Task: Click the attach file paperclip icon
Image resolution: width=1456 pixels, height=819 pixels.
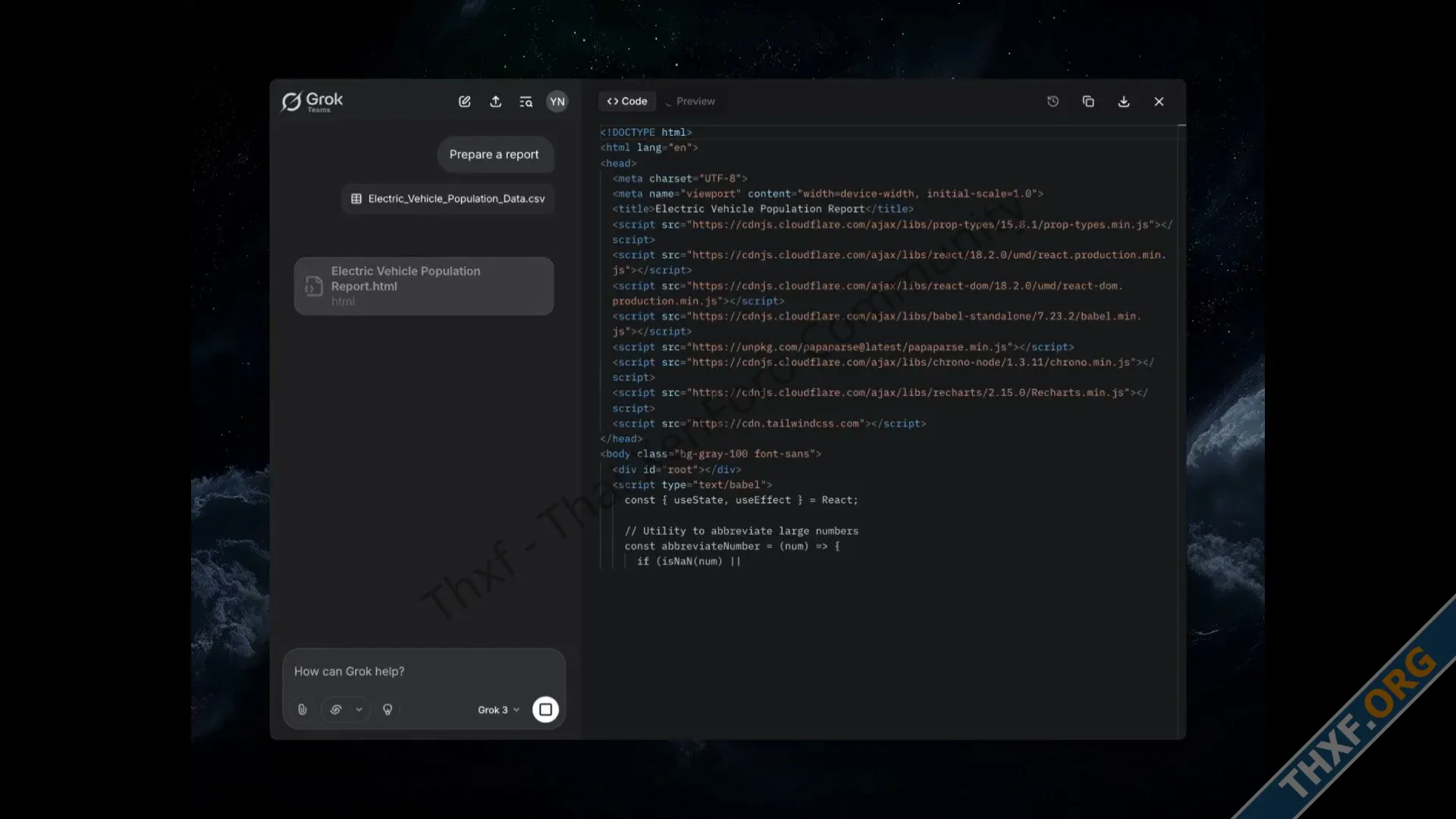Action: tap(303, 710)
